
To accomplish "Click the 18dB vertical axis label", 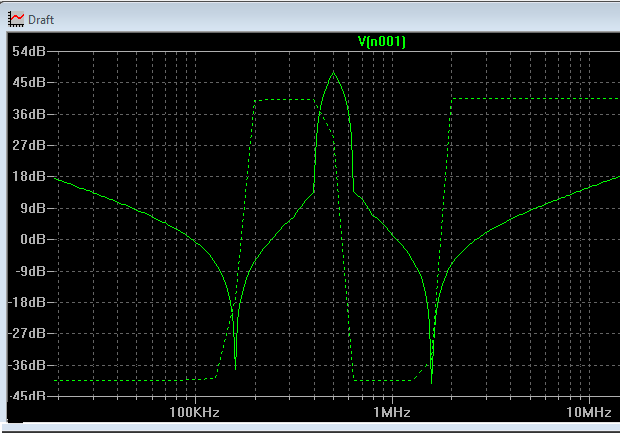I will pyautogui.click(x=28, y=177).
